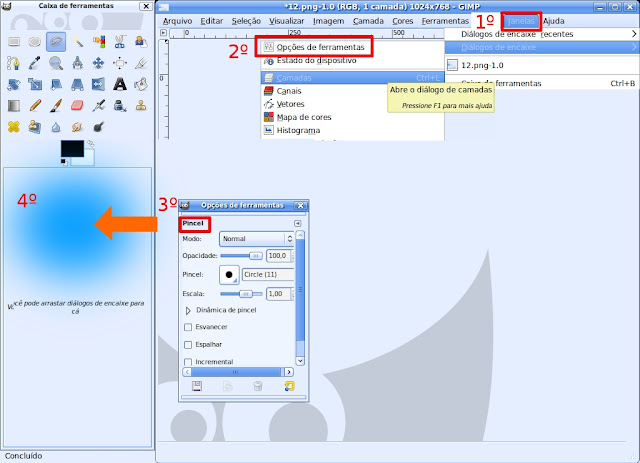
Task: Click the brush preview button showing Circle
Action: pyautogui.click(x=229, y=275)
